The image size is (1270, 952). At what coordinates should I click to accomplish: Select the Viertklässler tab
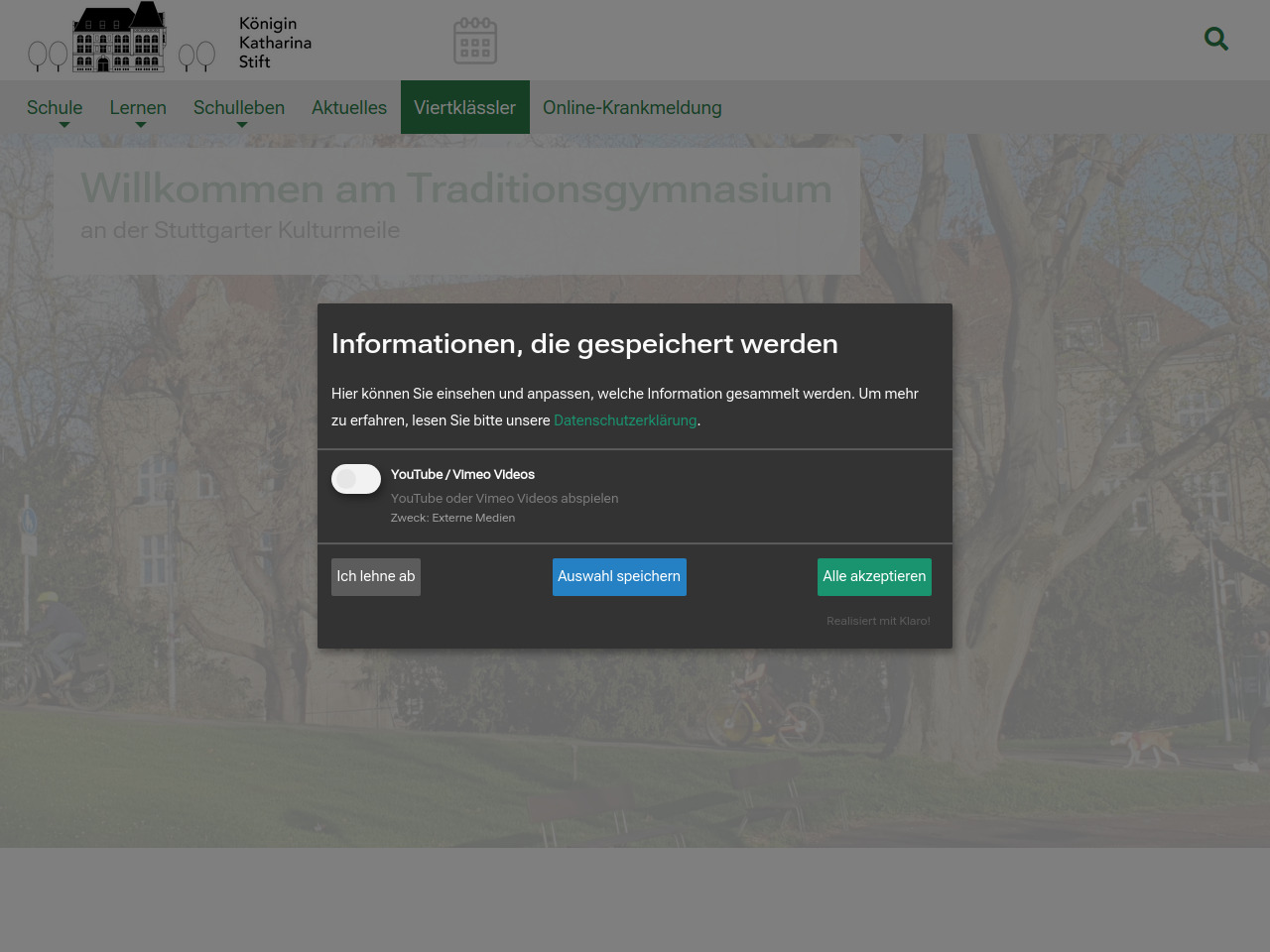click(464, 108)
